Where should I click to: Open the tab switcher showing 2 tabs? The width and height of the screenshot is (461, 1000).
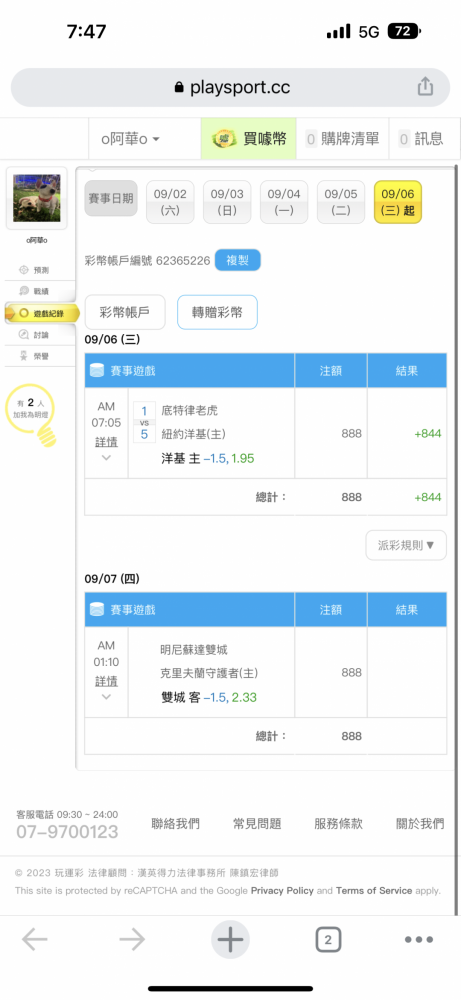(328, 939)
